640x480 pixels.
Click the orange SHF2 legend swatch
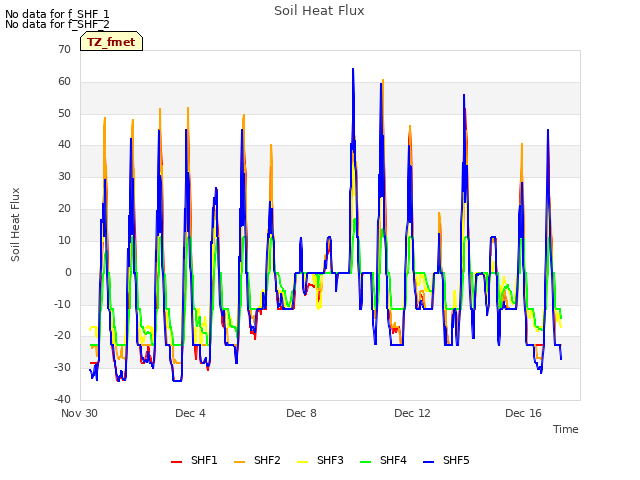(239, 461)
